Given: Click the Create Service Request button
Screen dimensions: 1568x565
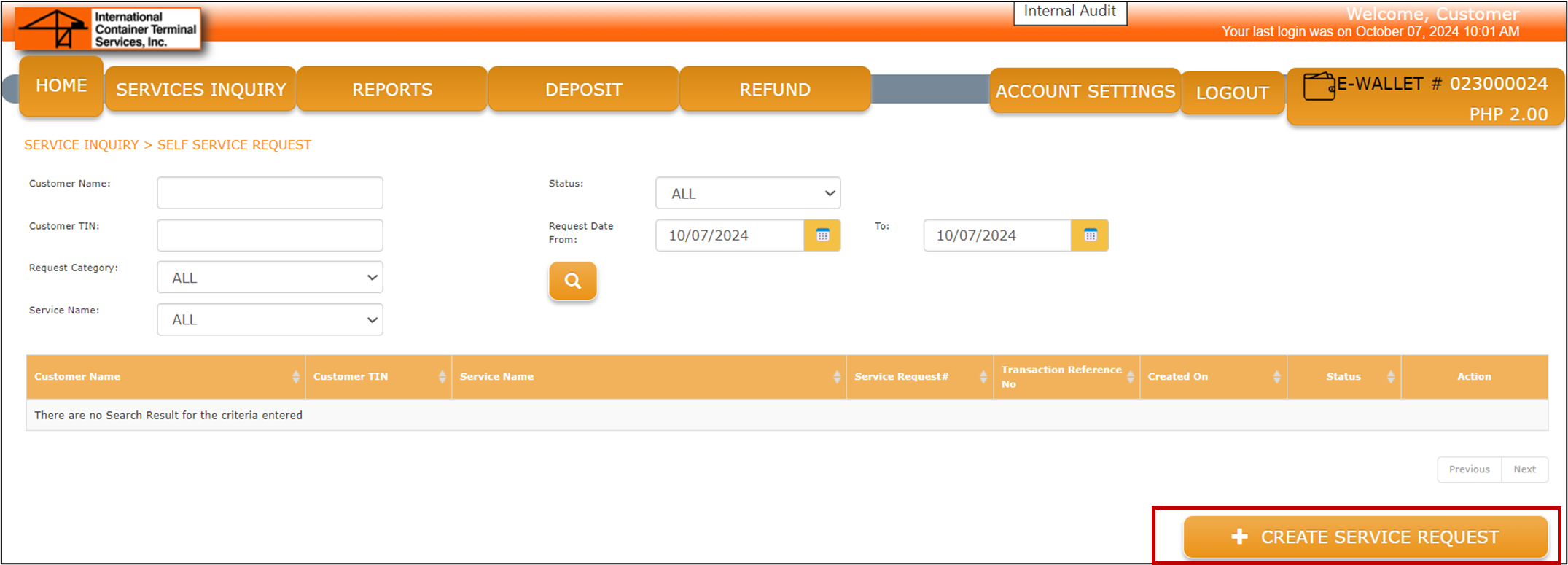Looking at the screenshot, I should coord(1365,537).
